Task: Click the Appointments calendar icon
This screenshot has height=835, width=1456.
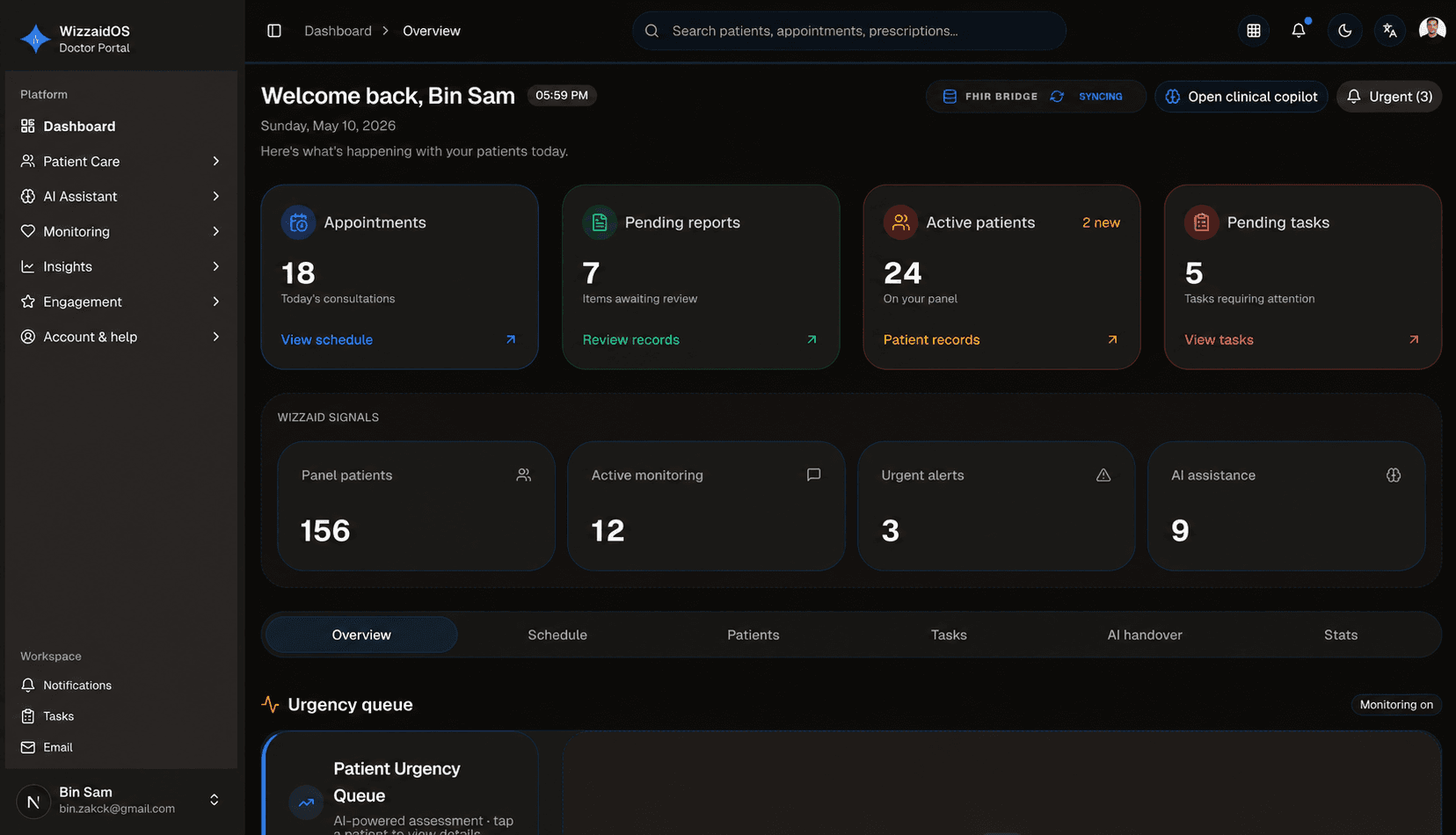Action: click(298, 222)
